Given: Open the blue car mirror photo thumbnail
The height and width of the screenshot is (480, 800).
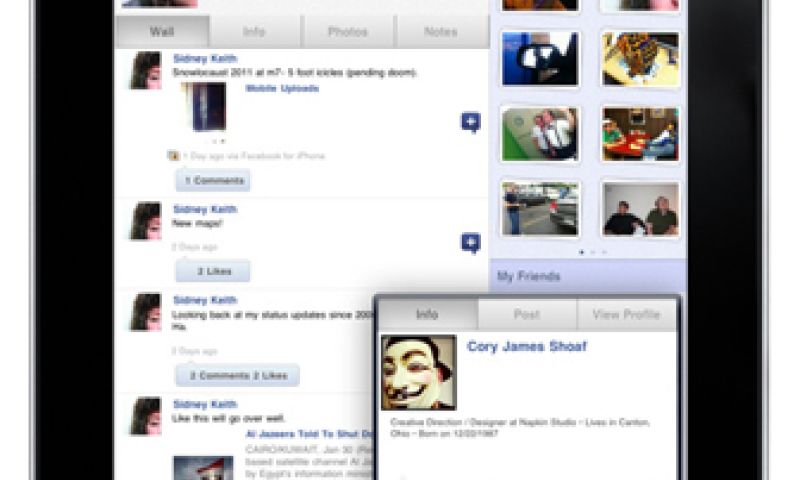Looking at the screenshot, I should pyautogui.click(x=540, y=59).
